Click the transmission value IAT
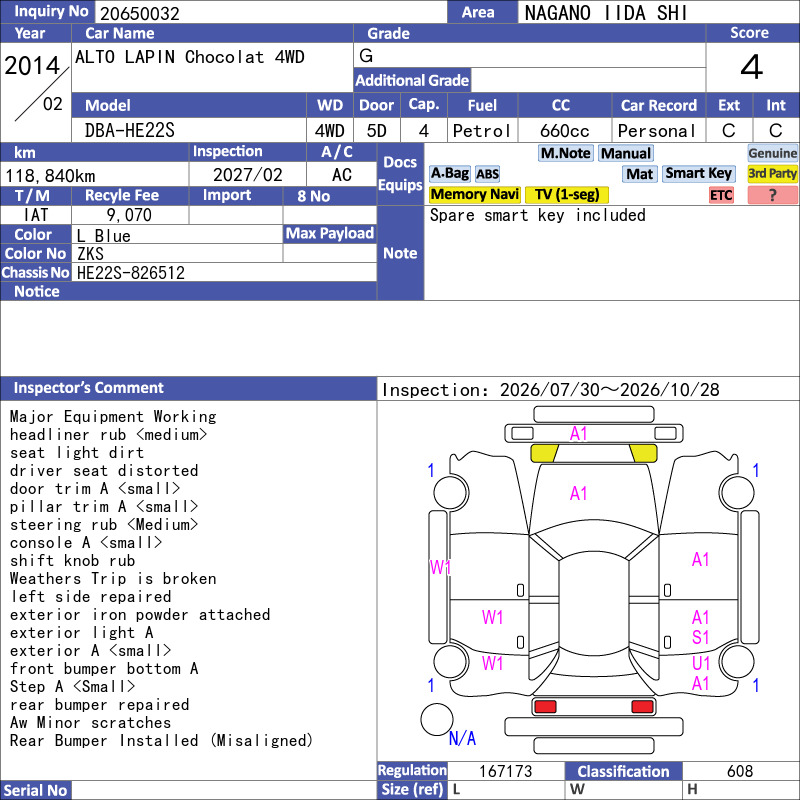Image resolution: width=800 pixels, height=800 pixels. pyautogui.click(x=36, y=215)
